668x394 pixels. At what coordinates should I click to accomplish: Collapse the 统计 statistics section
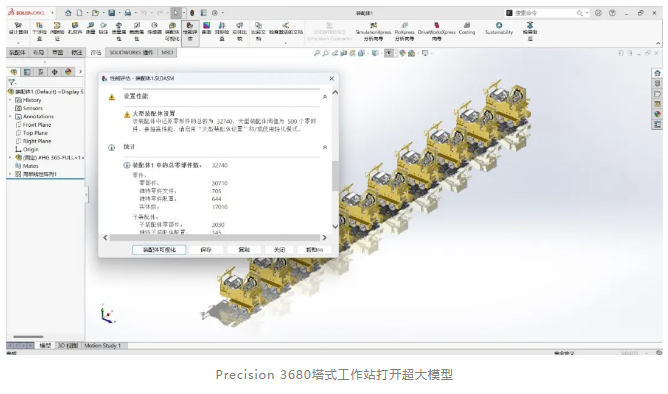325,147
